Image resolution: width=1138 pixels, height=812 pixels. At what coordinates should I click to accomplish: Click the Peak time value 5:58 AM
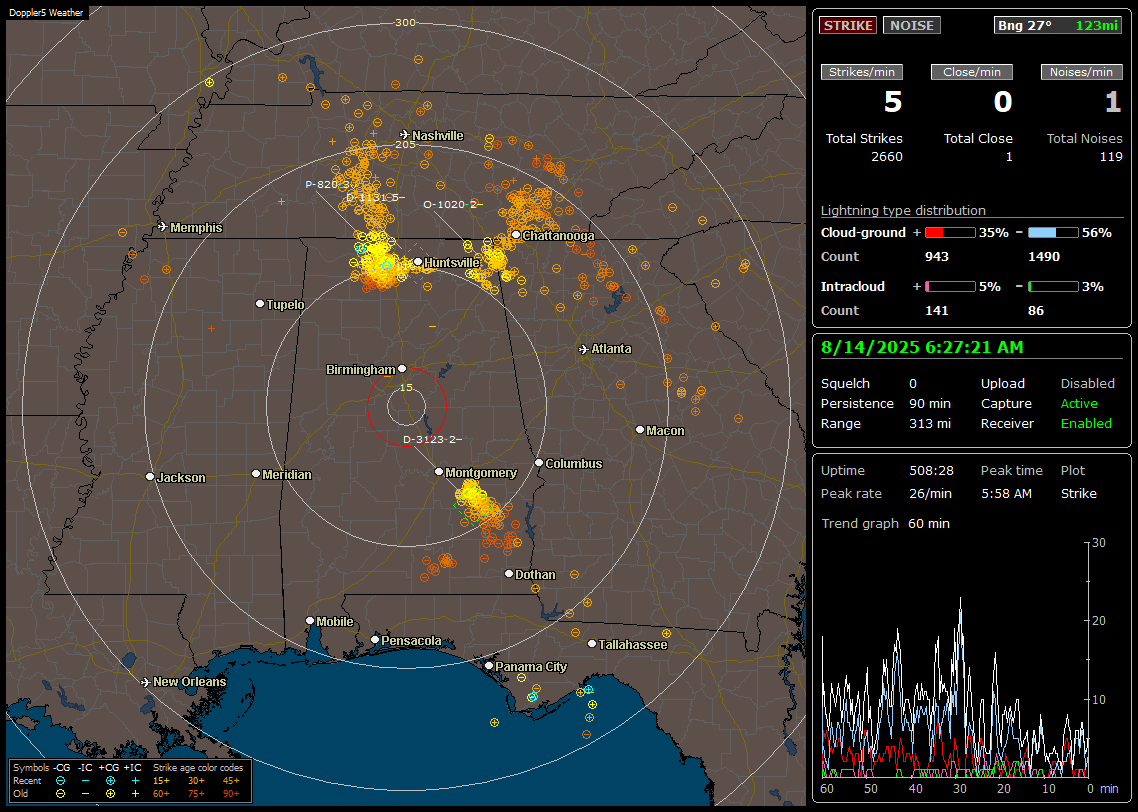tap(1006, 493)
